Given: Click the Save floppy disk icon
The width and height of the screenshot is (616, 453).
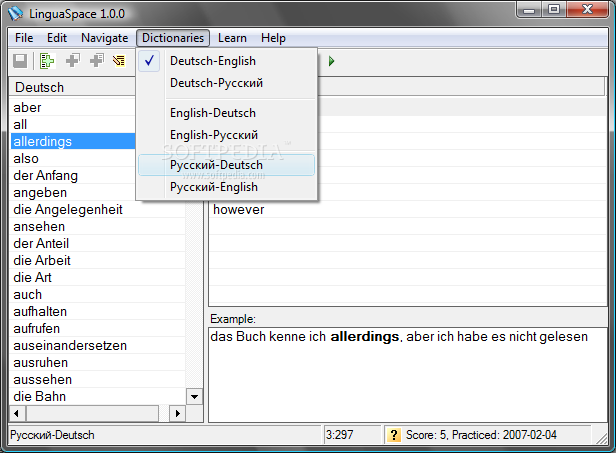Looking at the screenshot, I should tap(20, 61).
